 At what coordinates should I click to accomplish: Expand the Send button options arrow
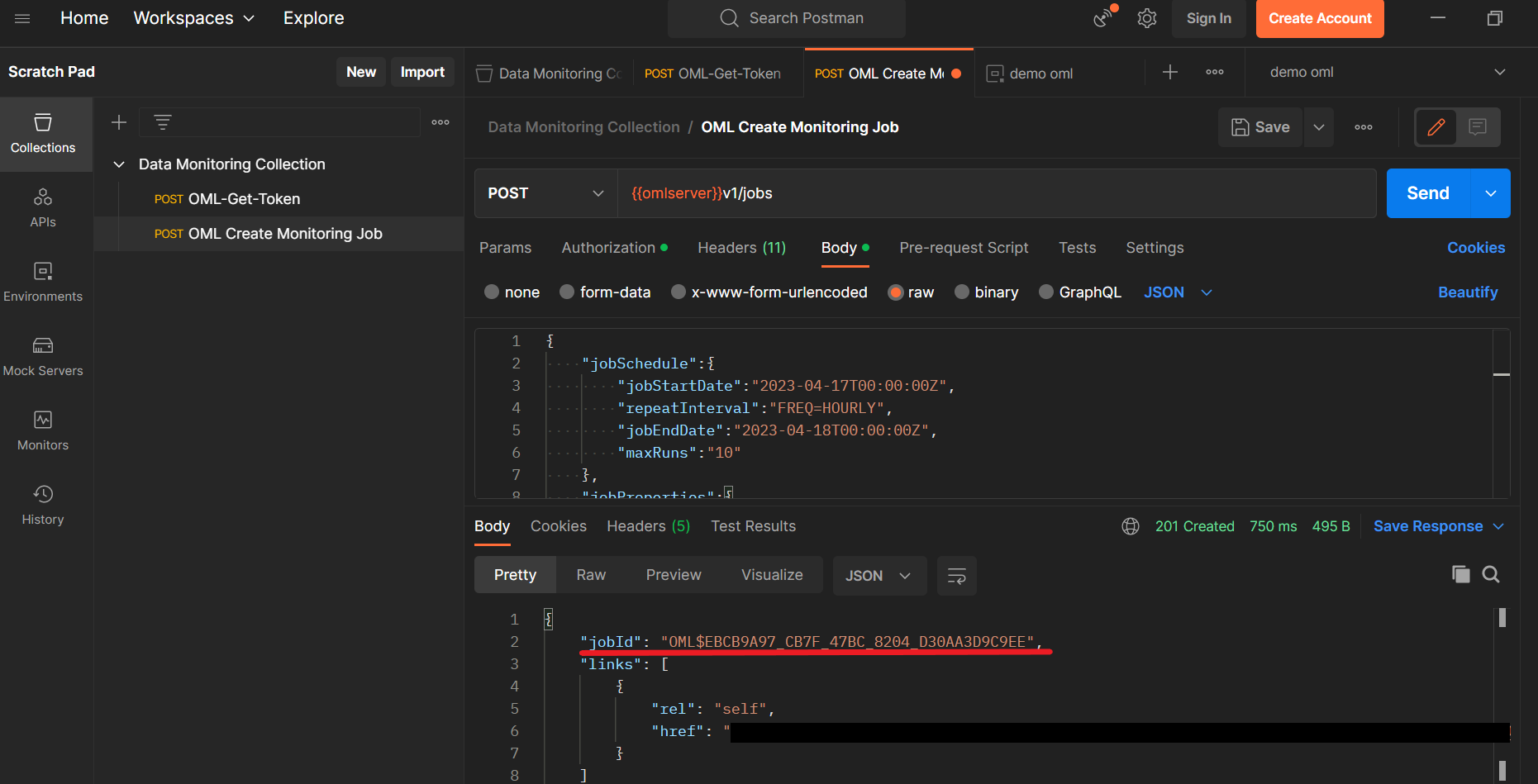click(x=1490, y=193)
